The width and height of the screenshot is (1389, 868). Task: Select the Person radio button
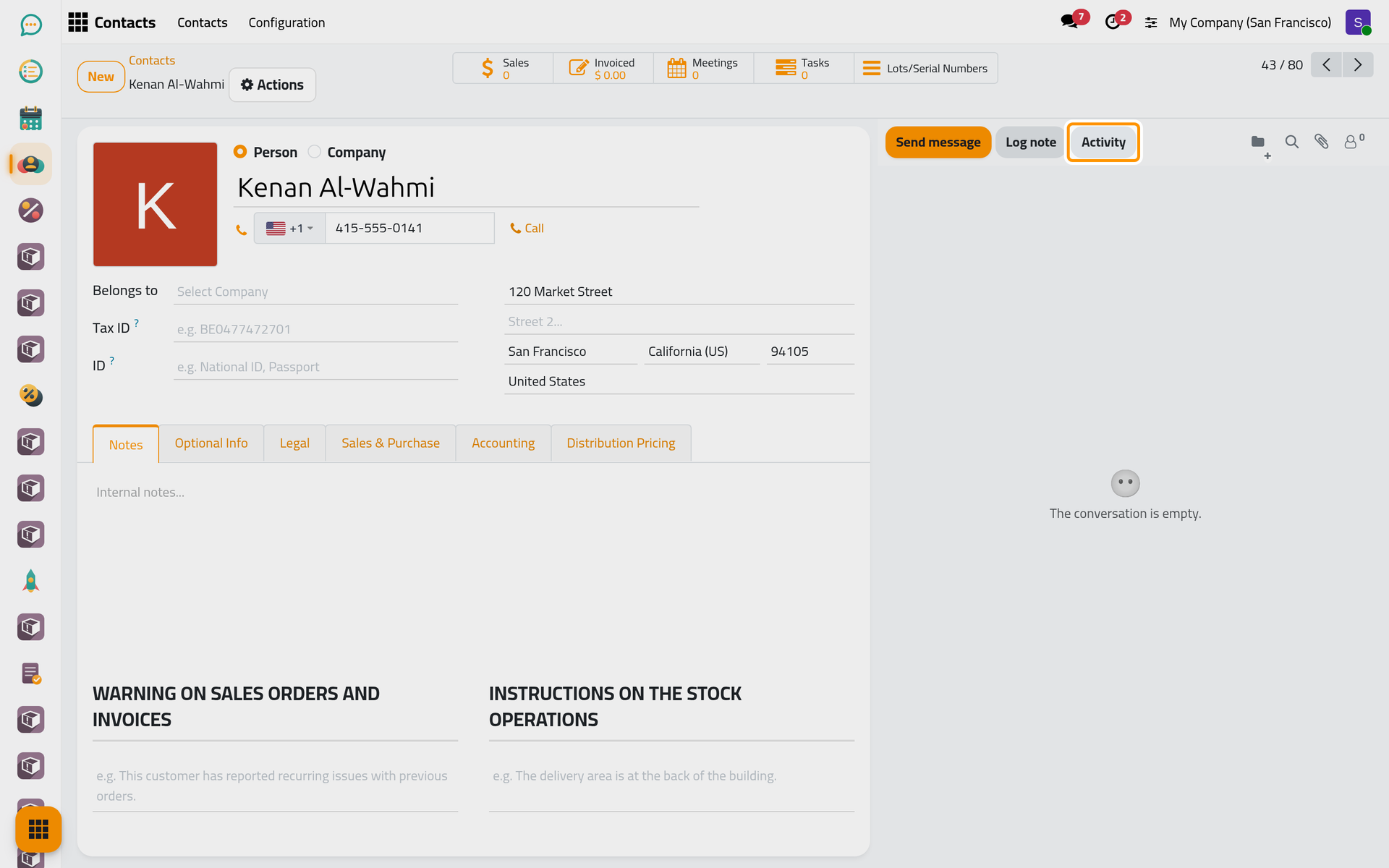tap(240, 152)
